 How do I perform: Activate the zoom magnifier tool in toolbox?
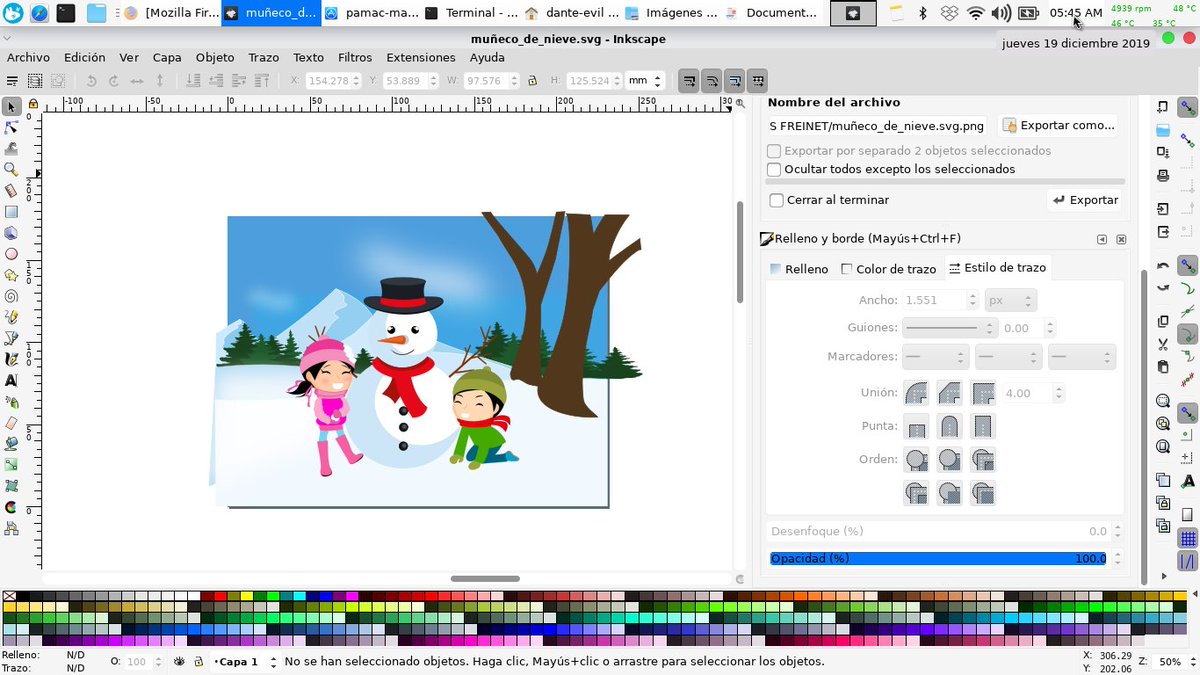click(11, 169)
